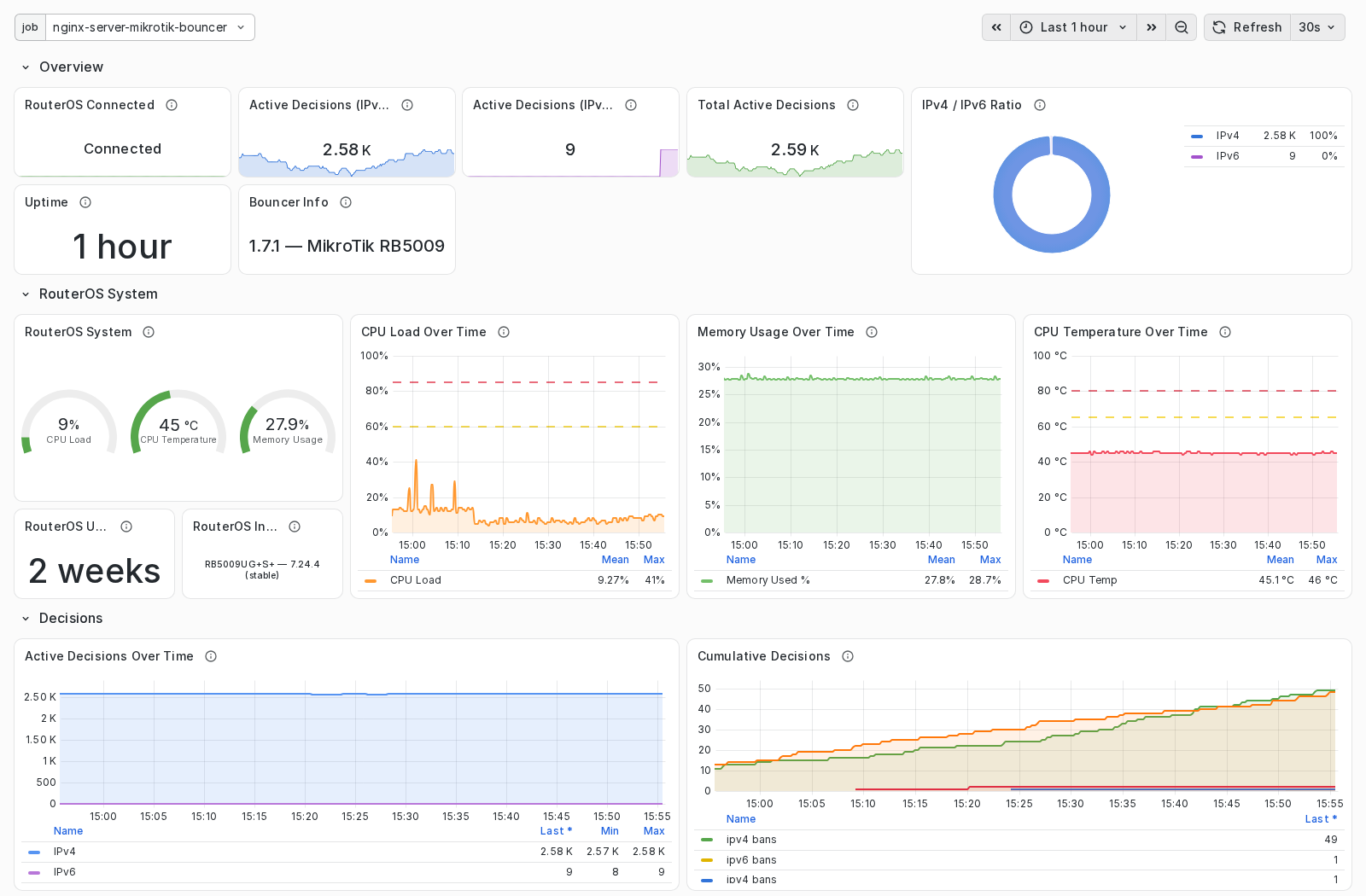Click the CPU Temperature 45 °C gauge
Image resolution: width=1366 pixels, height=896 pixels.
coord(178,422)
